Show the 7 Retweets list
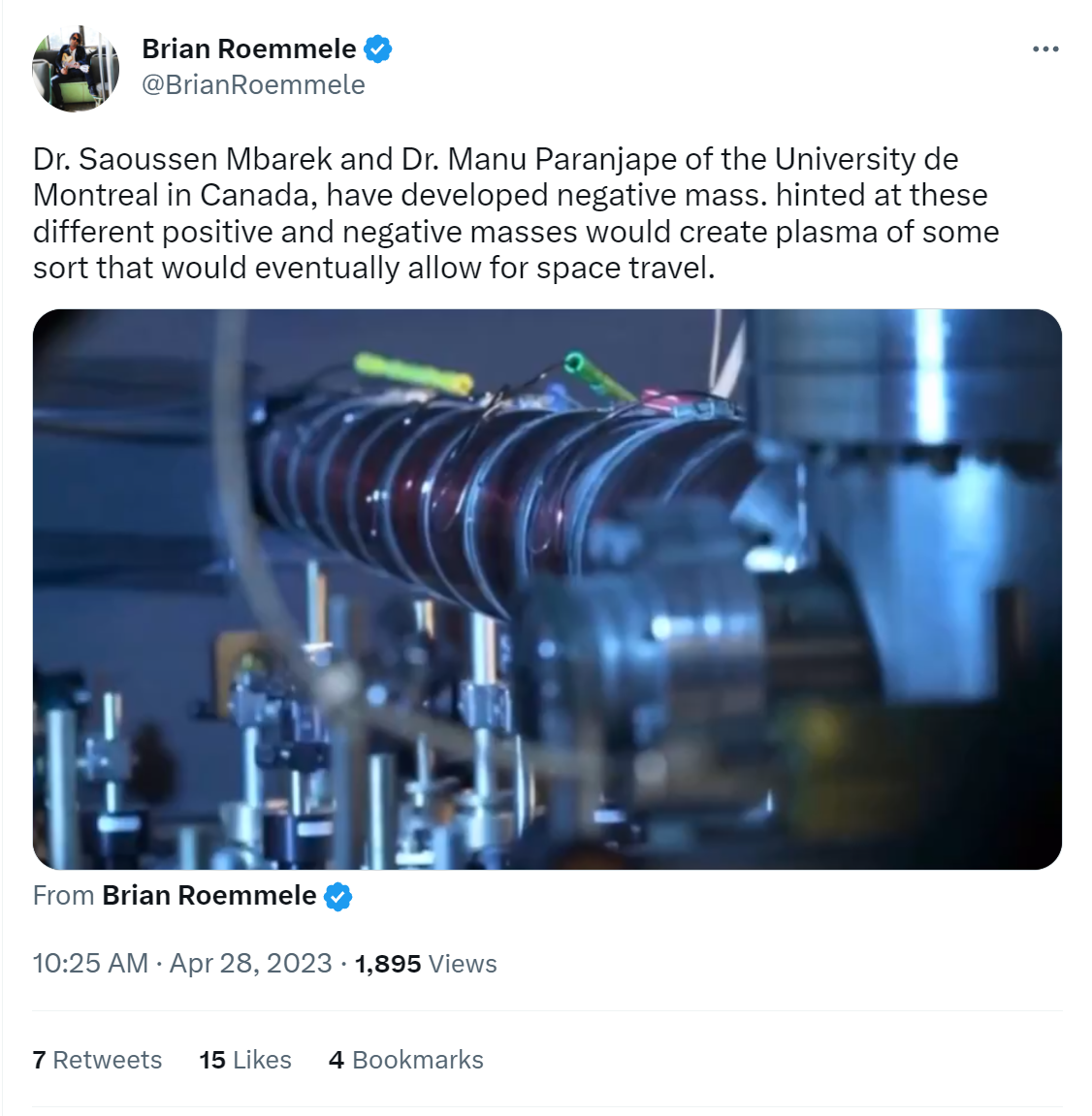Image resolution: width=1092 pixels, height=1116 pixels. [98, 1059]
